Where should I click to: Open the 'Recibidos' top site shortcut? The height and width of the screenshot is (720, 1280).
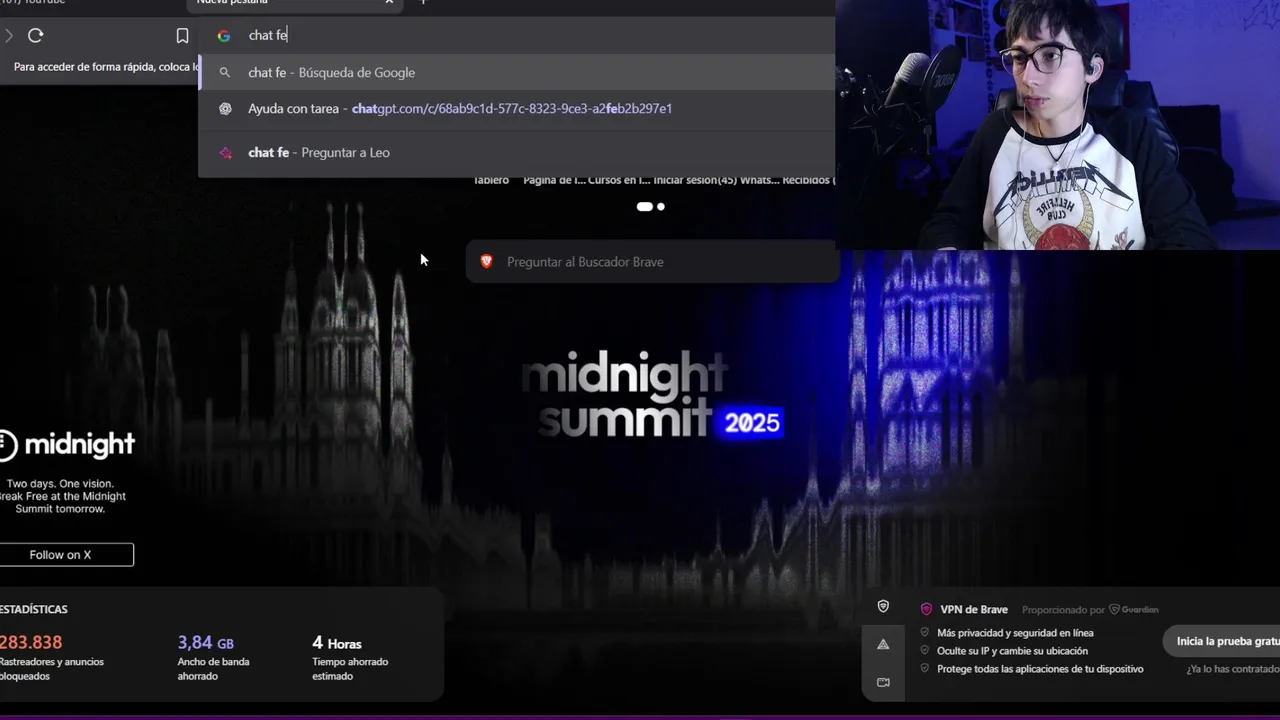pos(806,180)
